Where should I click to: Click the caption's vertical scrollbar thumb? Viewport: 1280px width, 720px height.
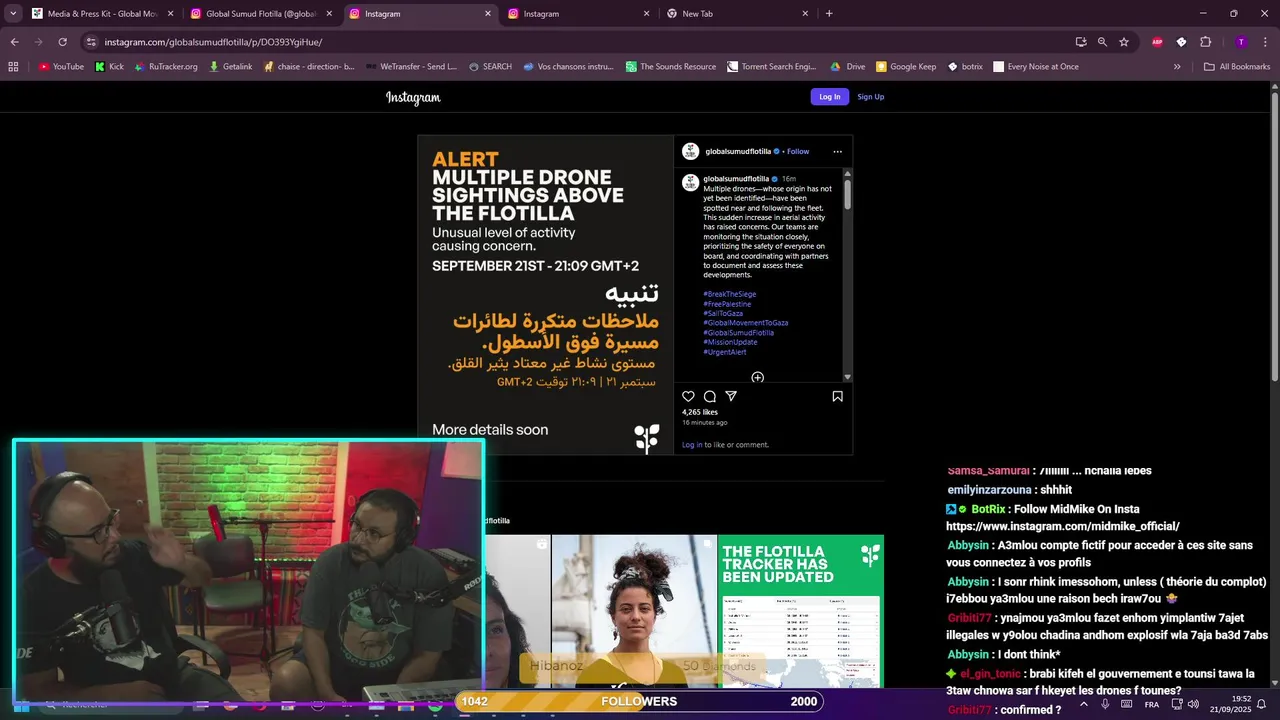tap(847, 193)
